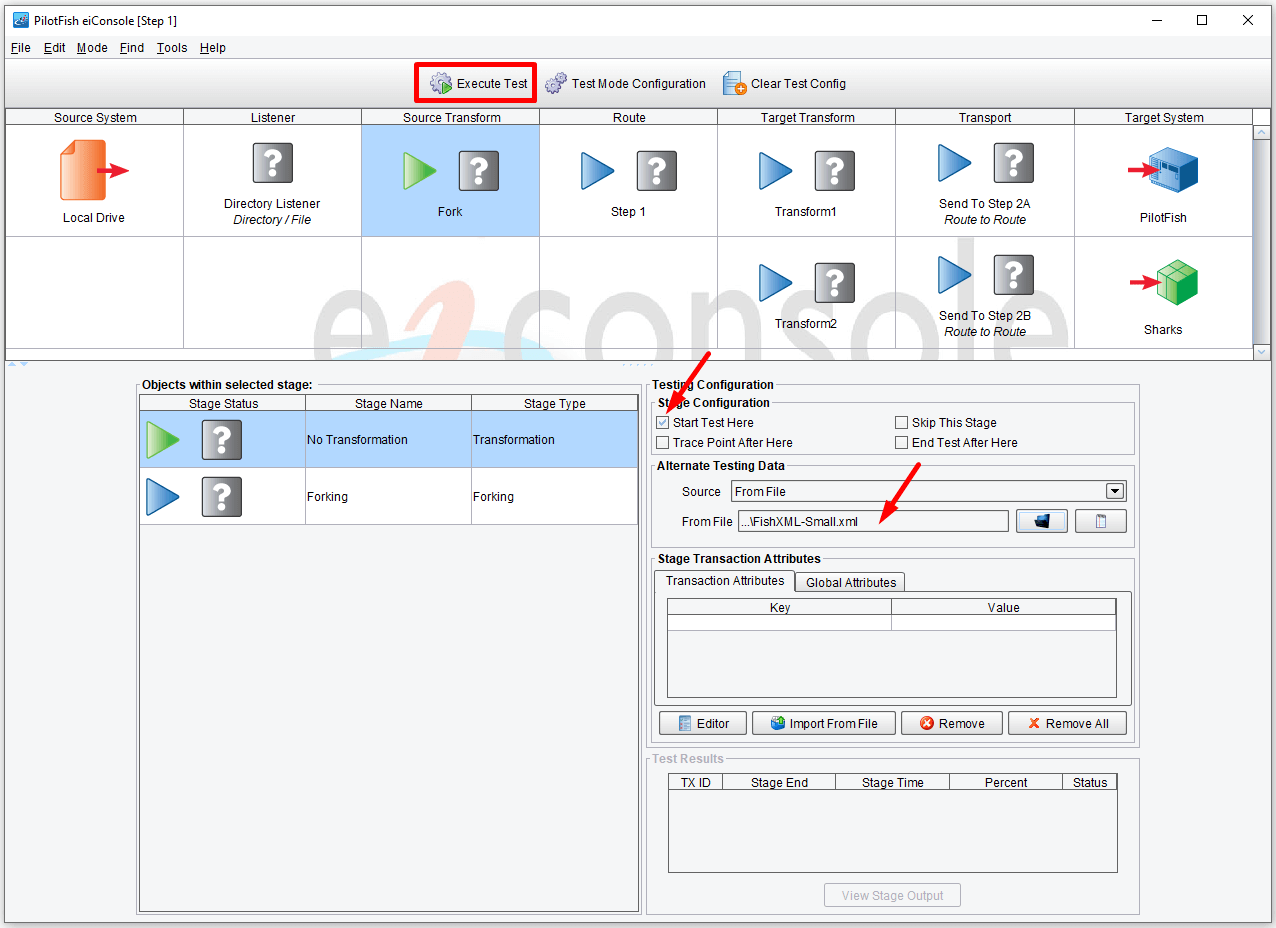Browse for the From File test file
This screenshot has height=928, width=1276.
pyautogui.click(x=1042, y=521)
